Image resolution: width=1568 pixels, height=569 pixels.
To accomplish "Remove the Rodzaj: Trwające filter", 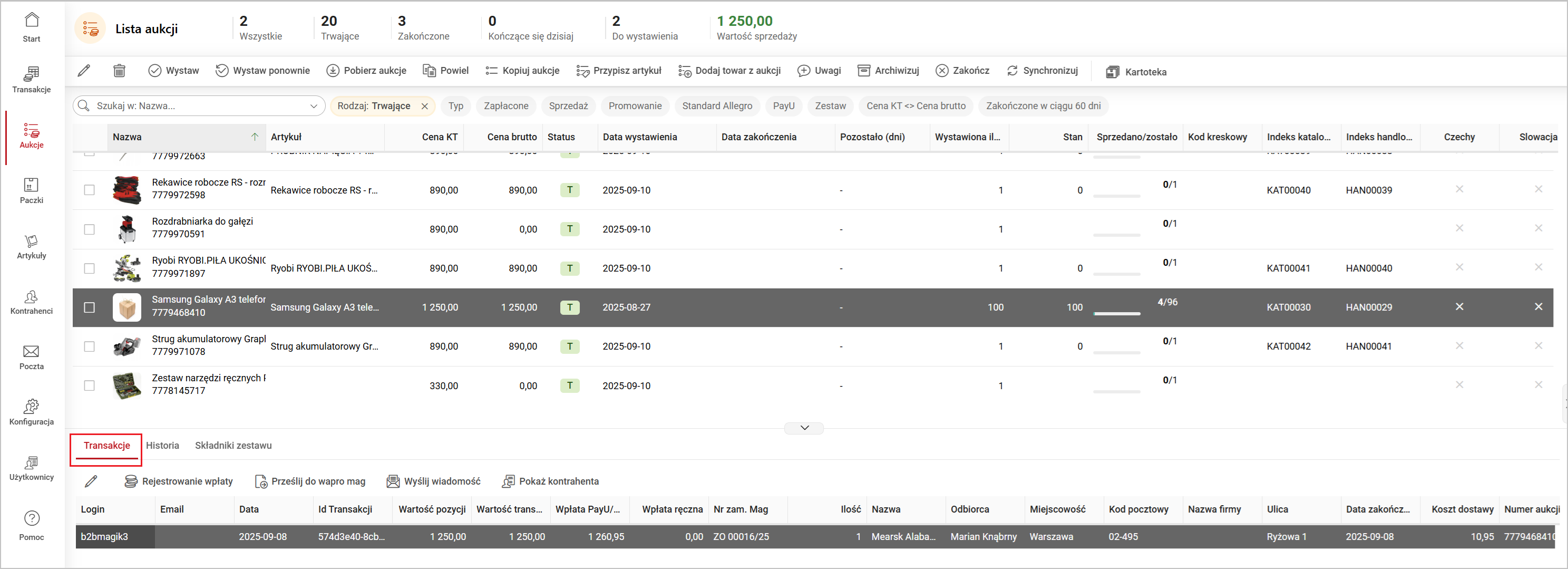I will tap(425, 106).
